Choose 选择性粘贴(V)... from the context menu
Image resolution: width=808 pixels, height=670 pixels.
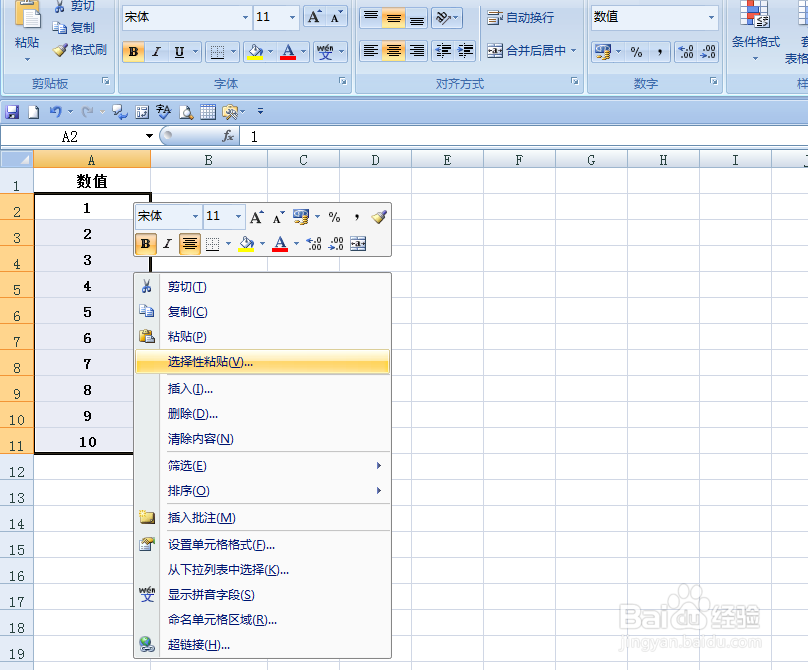point(262,362)
